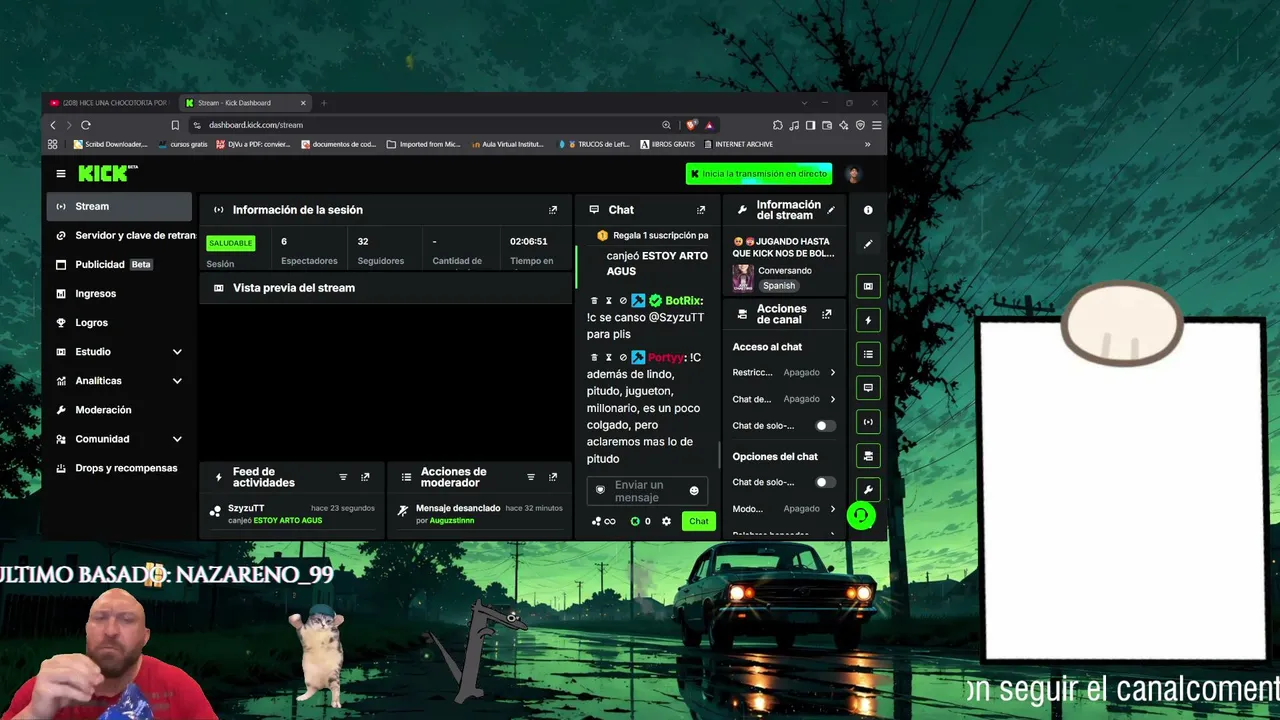Toggle Chat de solo under Opciones del chat
The height and width of the screenshot is (720, 1280).
click(x=823, y=482)
